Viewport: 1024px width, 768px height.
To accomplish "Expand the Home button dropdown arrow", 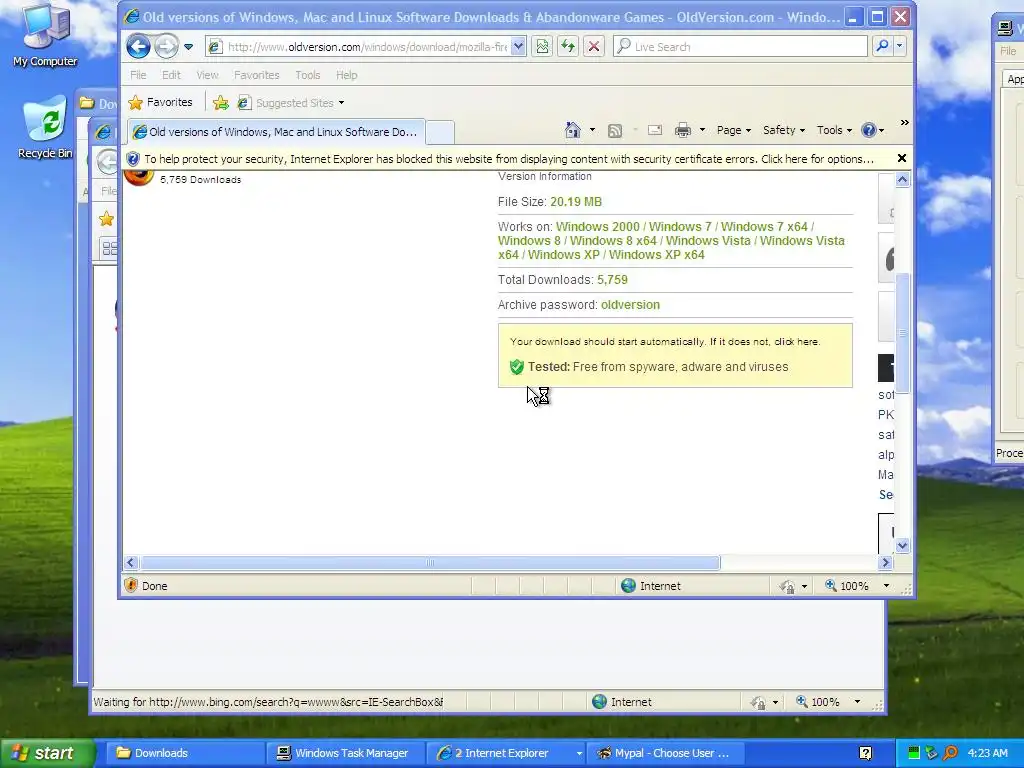I will pyautogui.click(x=592, y=130).
